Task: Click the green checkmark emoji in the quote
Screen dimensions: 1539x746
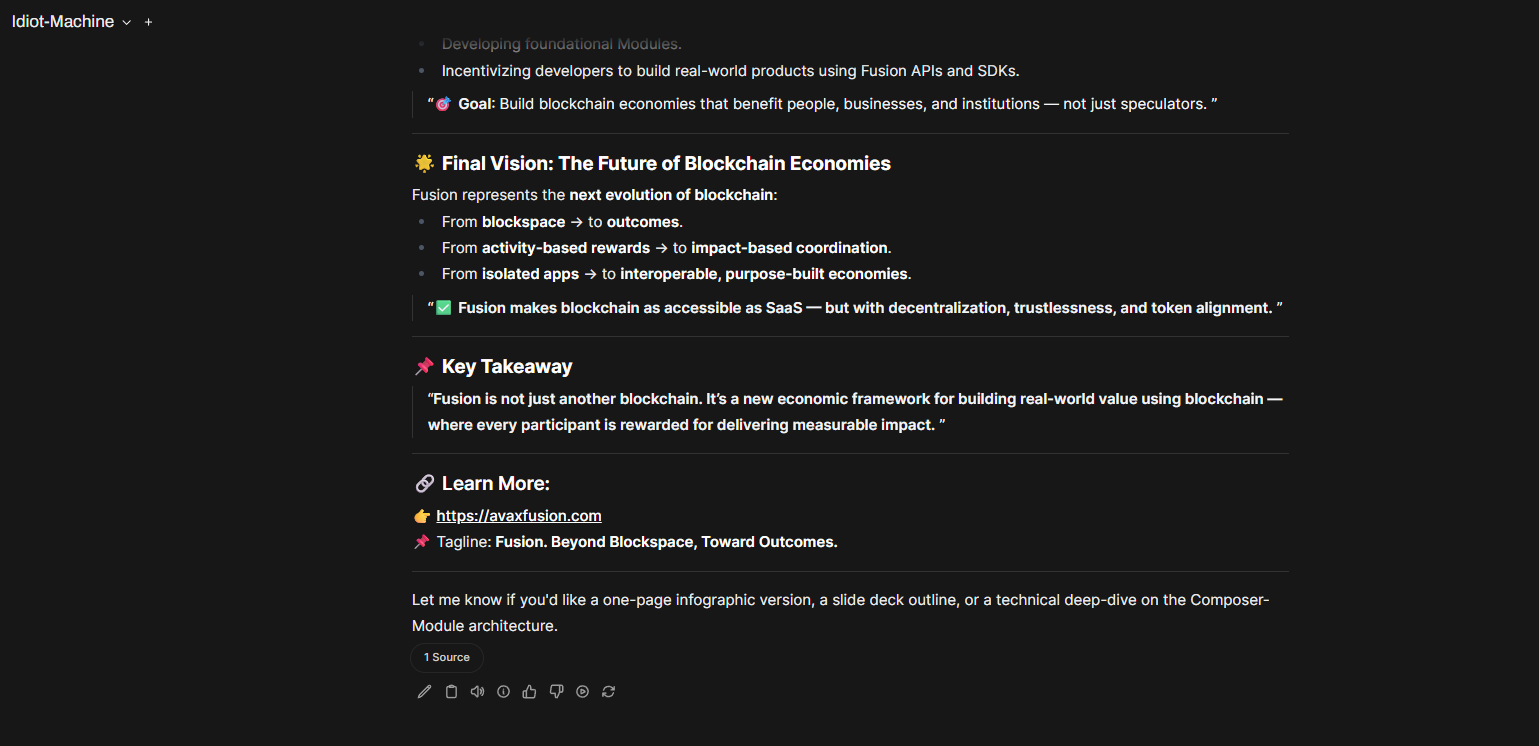Action: click(444, 308)
